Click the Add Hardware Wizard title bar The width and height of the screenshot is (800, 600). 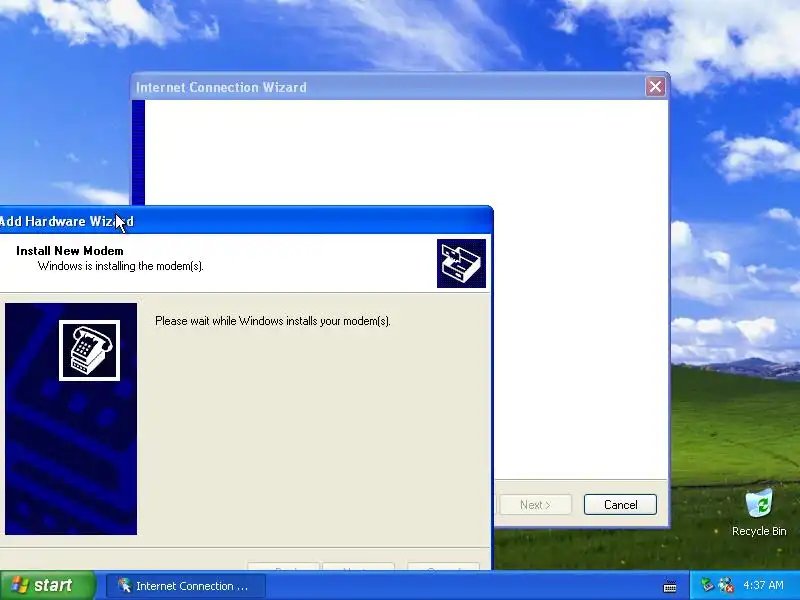pyautogui.click(x=246, y=221)
